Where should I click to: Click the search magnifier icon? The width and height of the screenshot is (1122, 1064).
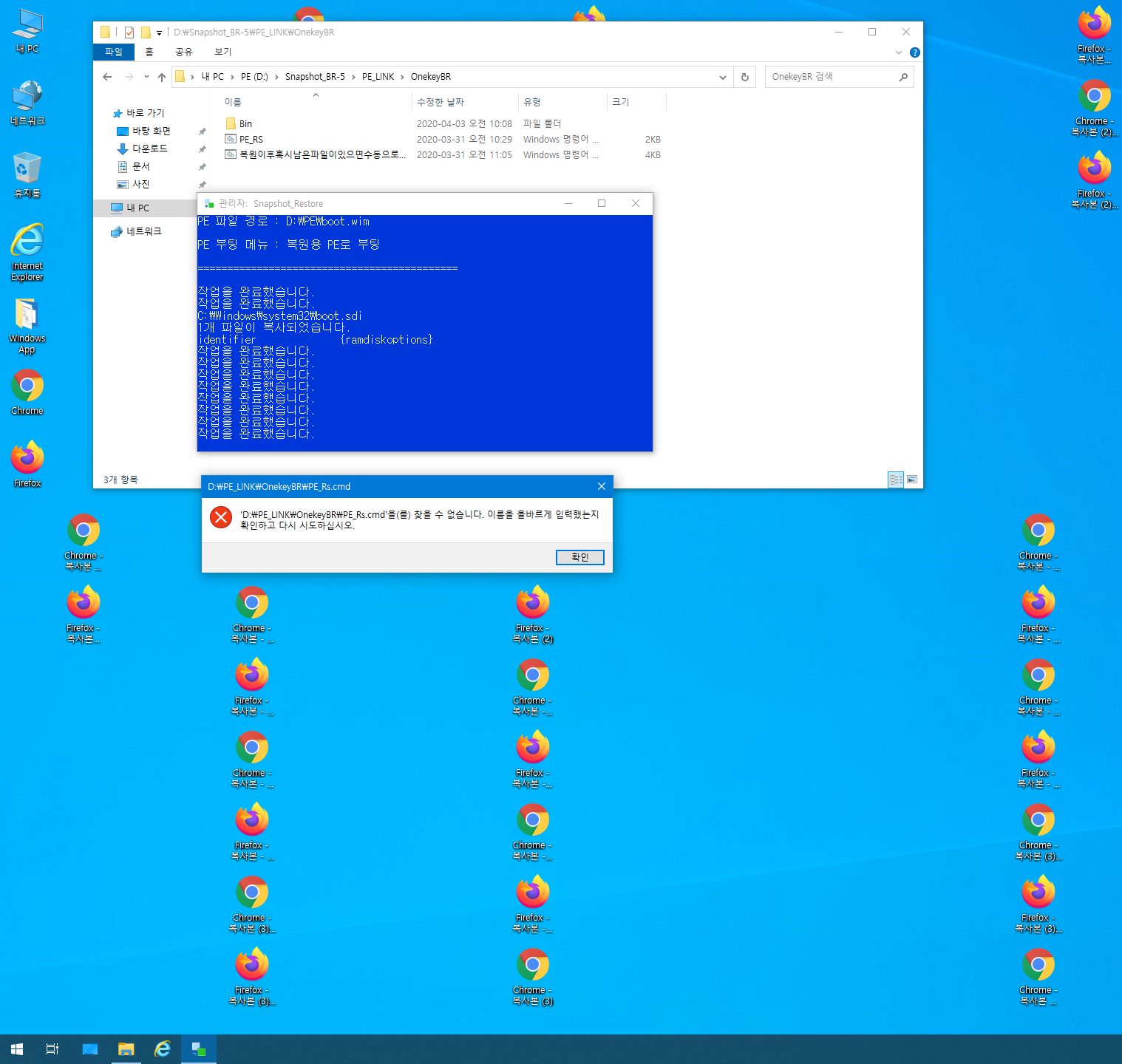coord(903,77)
